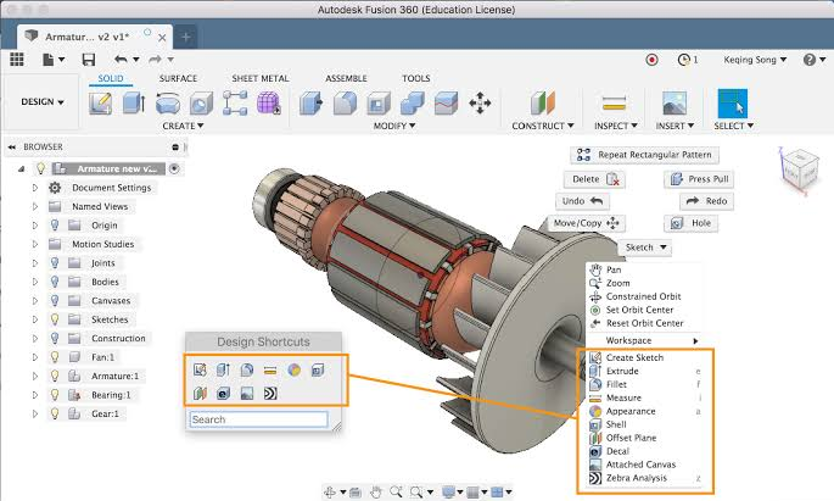Open the Sketch dropdown in marking menu
834x501 pixels.
pos(645,247)
